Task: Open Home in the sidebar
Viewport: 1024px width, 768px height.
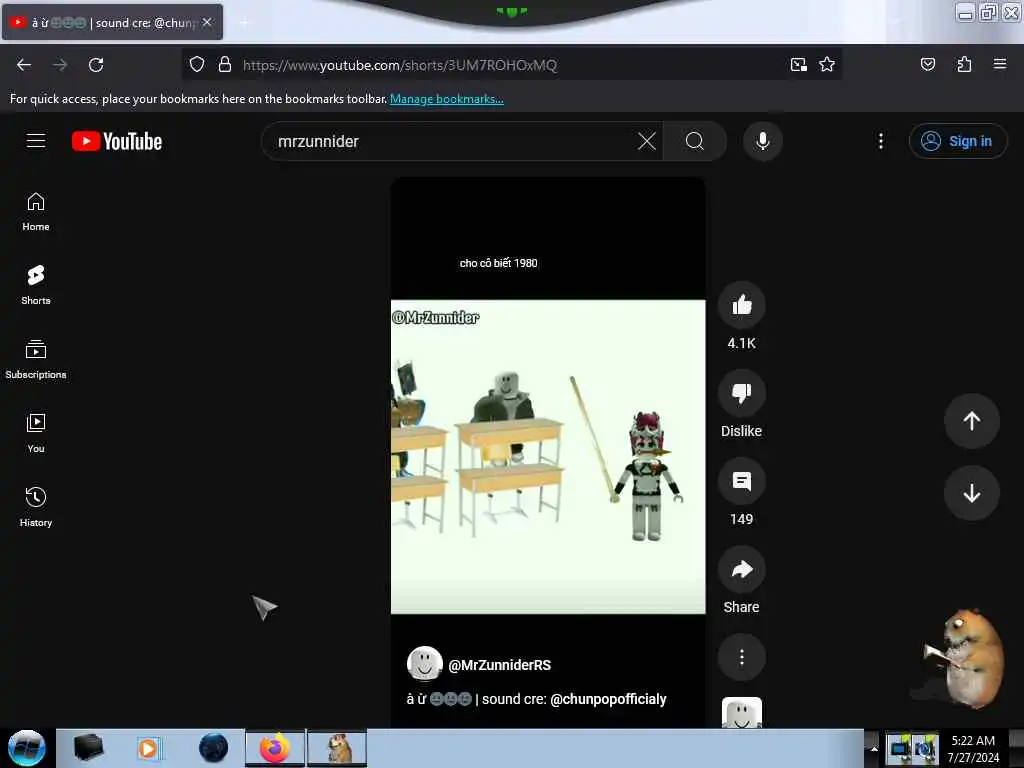Action: (x=36, y=212)
